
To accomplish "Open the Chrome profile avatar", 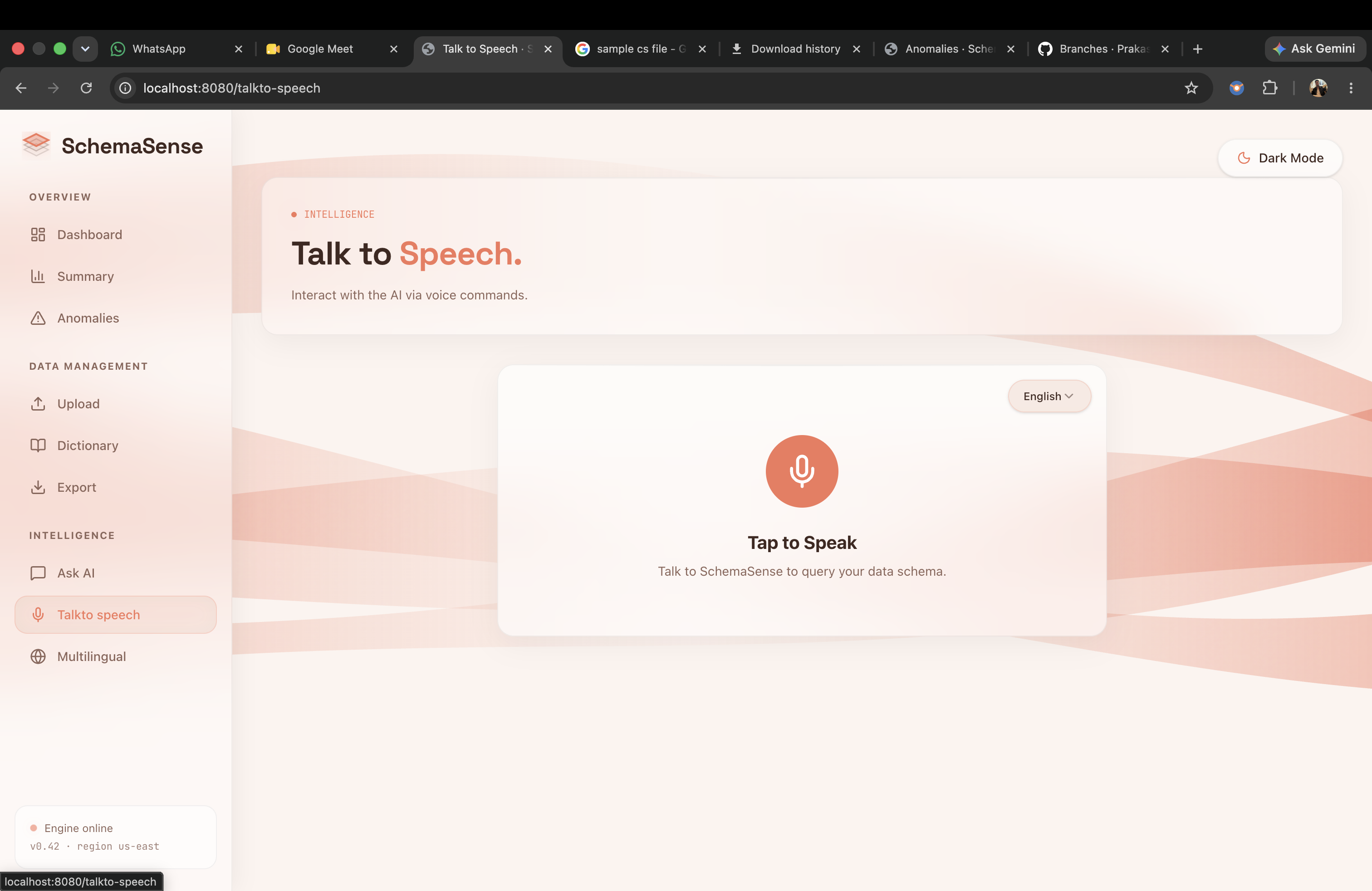I will (x=1318, y=88).
